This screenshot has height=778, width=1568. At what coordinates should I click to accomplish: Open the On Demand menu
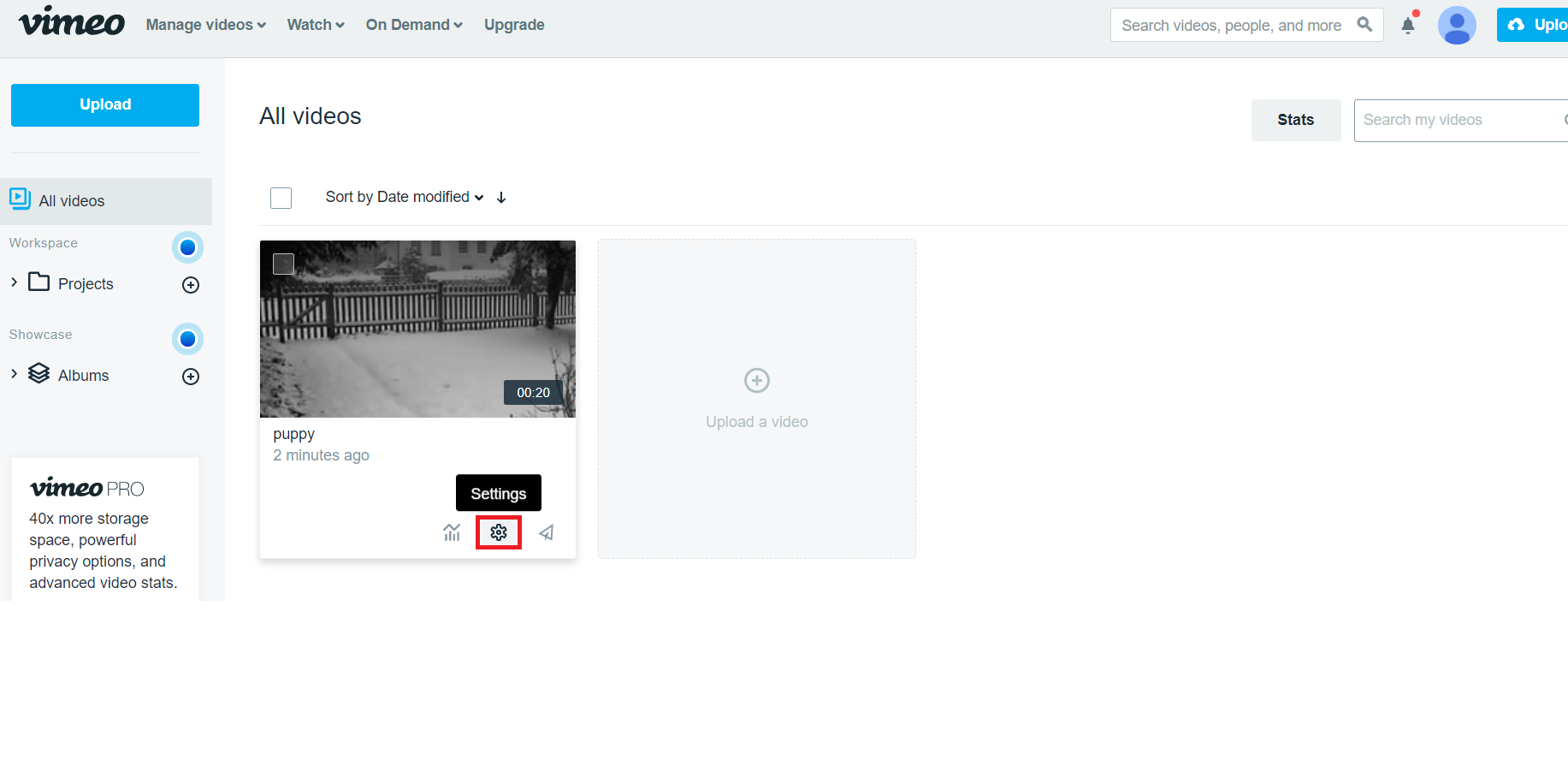414,25
